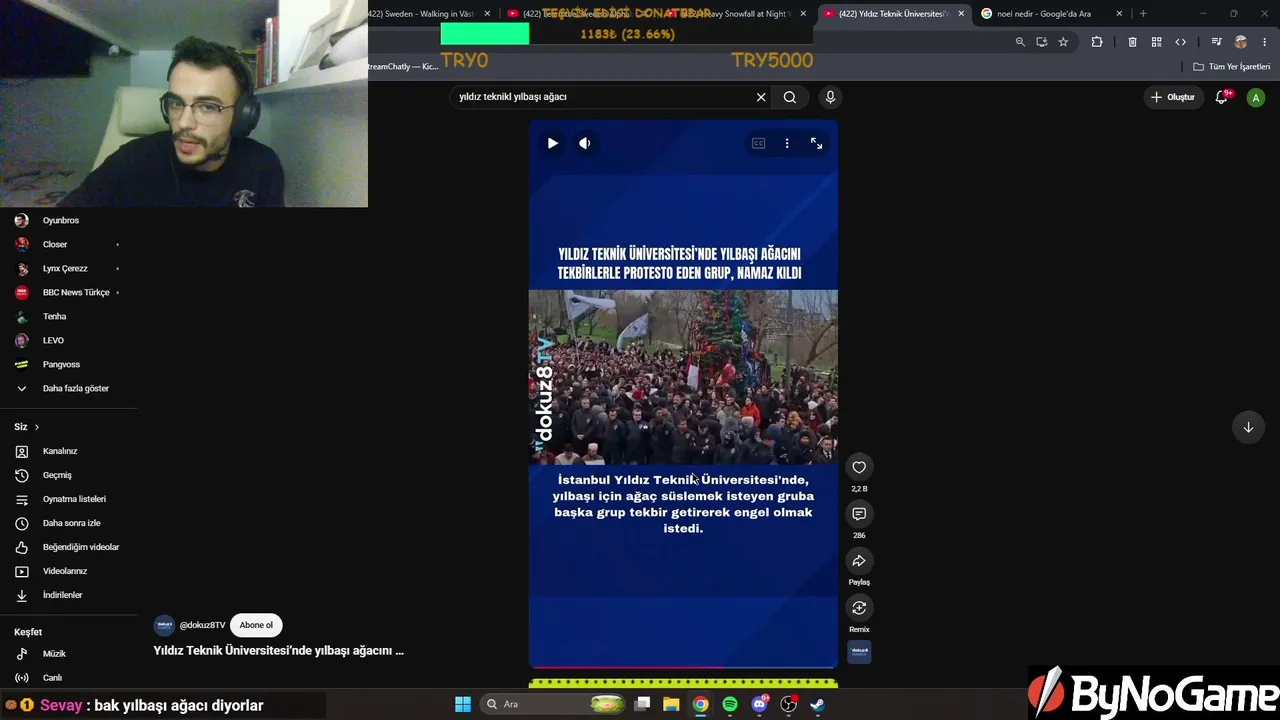Enter fullscreen on the Shorts player
Image resolution: width=1280 pixels, height=720 pixels.
point(816,143)
